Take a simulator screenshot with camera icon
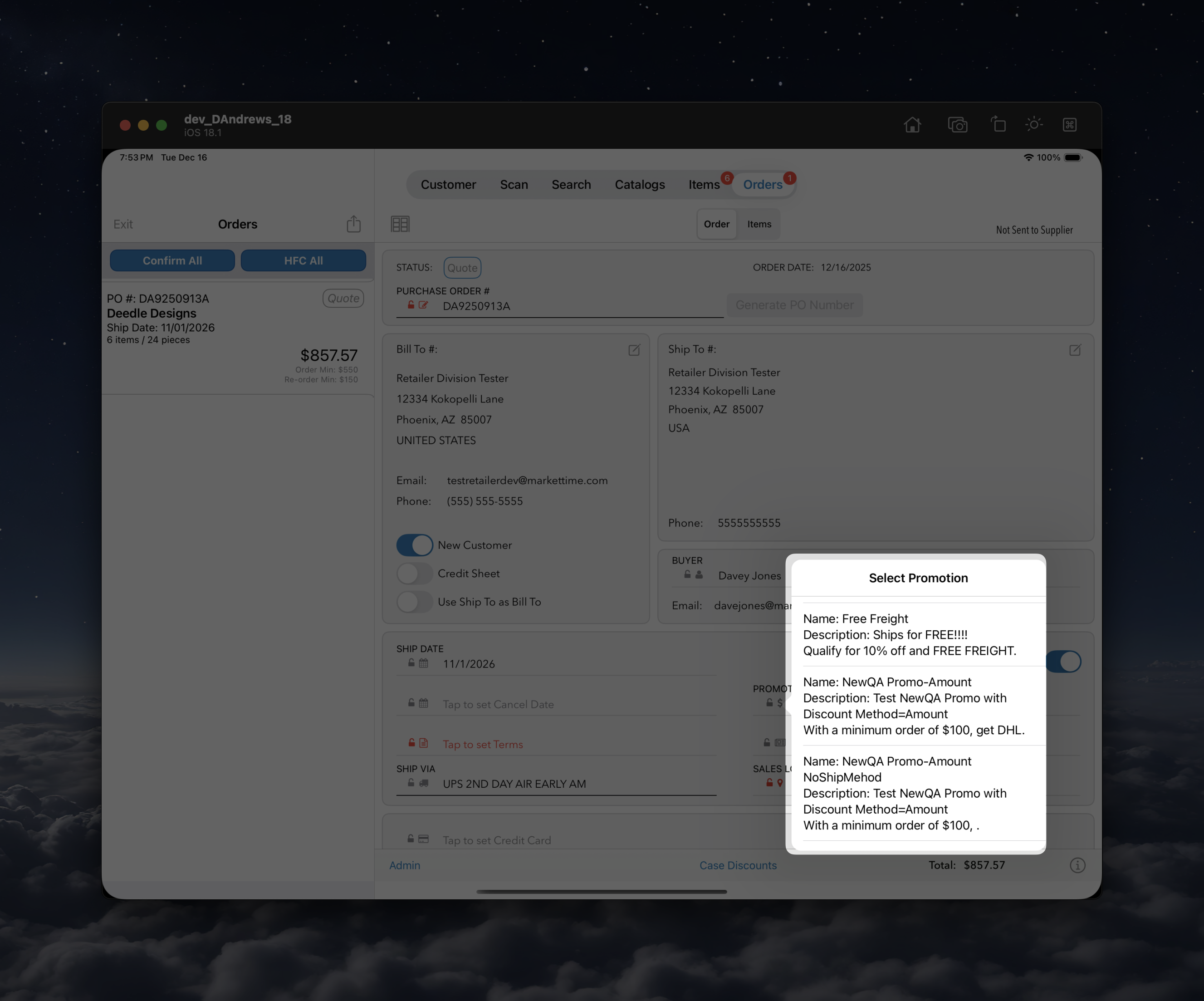The image size is (1204, 1001). click(958, 124)
